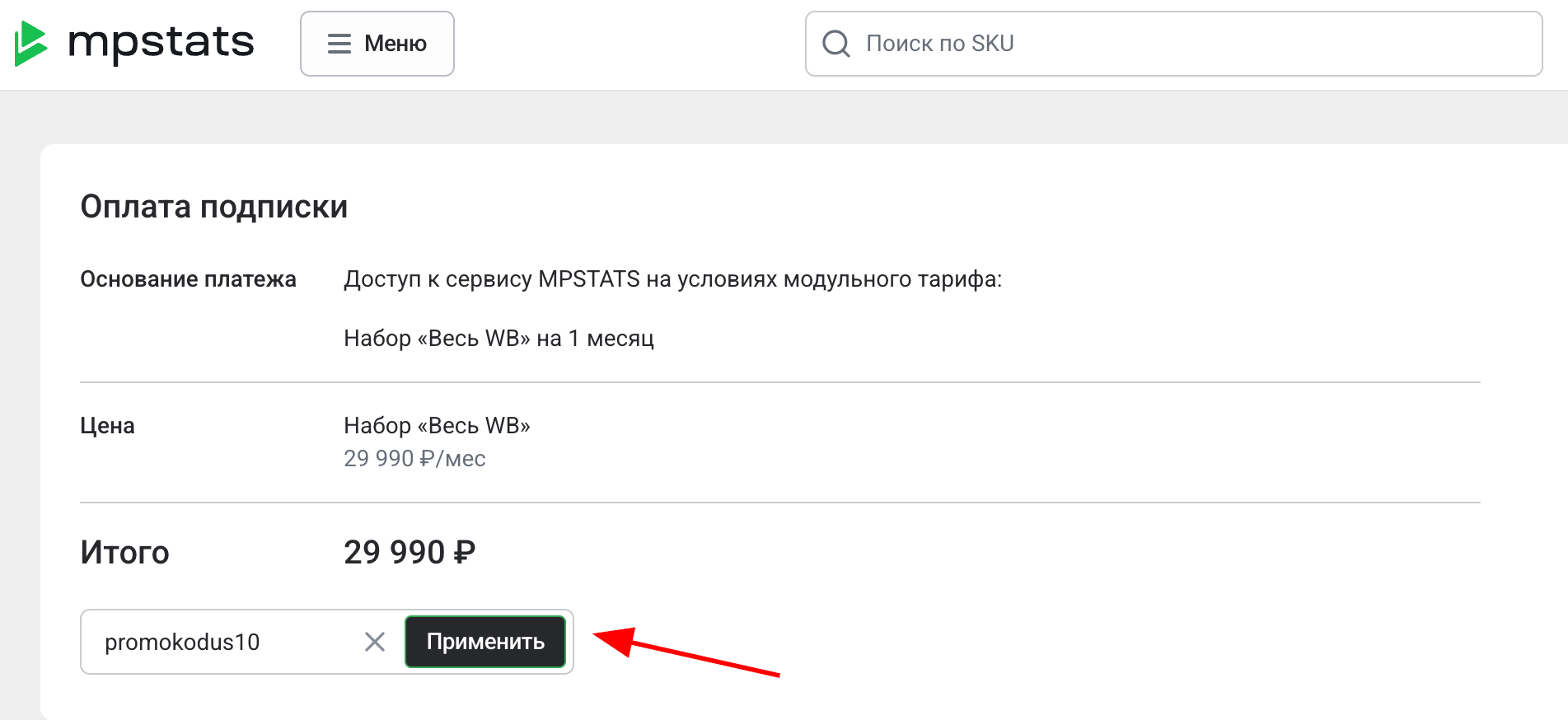The height and width of the screenshot is (720, 1568).
Task: Click Набор «Весь WB» under Цена
Action: [x=437, y=426]
